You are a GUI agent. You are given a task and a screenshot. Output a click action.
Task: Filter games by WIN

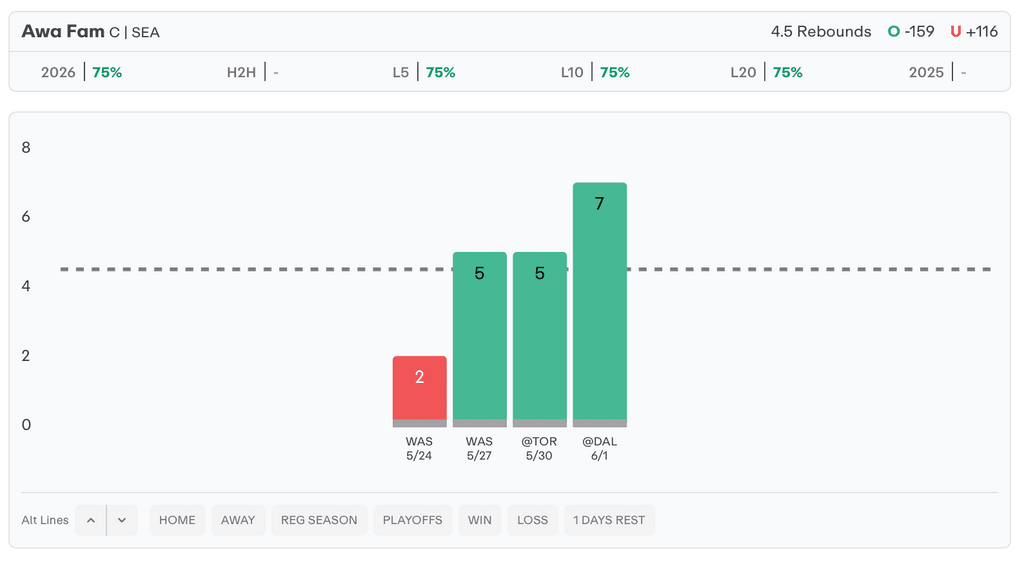coord(479,520)
